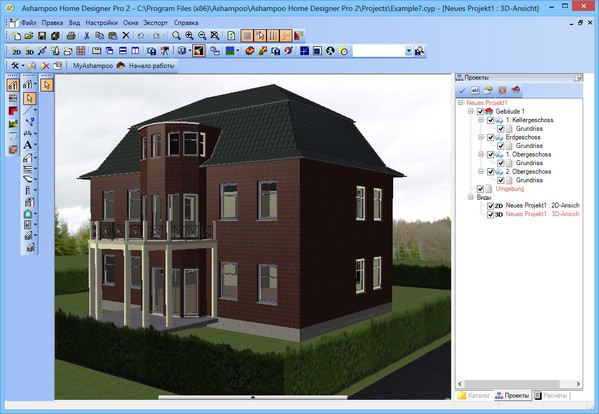The height and width of the screenshot is (414, 599).
Task: Click the MyAshampoo button
Action: [93, 66]
